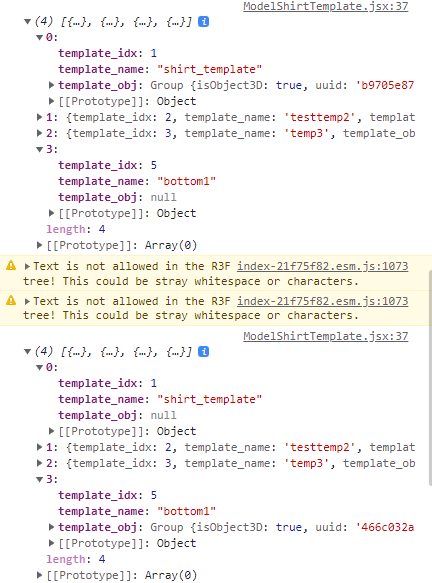Collapse item 3 in the first log
The width and height of the screenshot is (432, 583).
39,149
